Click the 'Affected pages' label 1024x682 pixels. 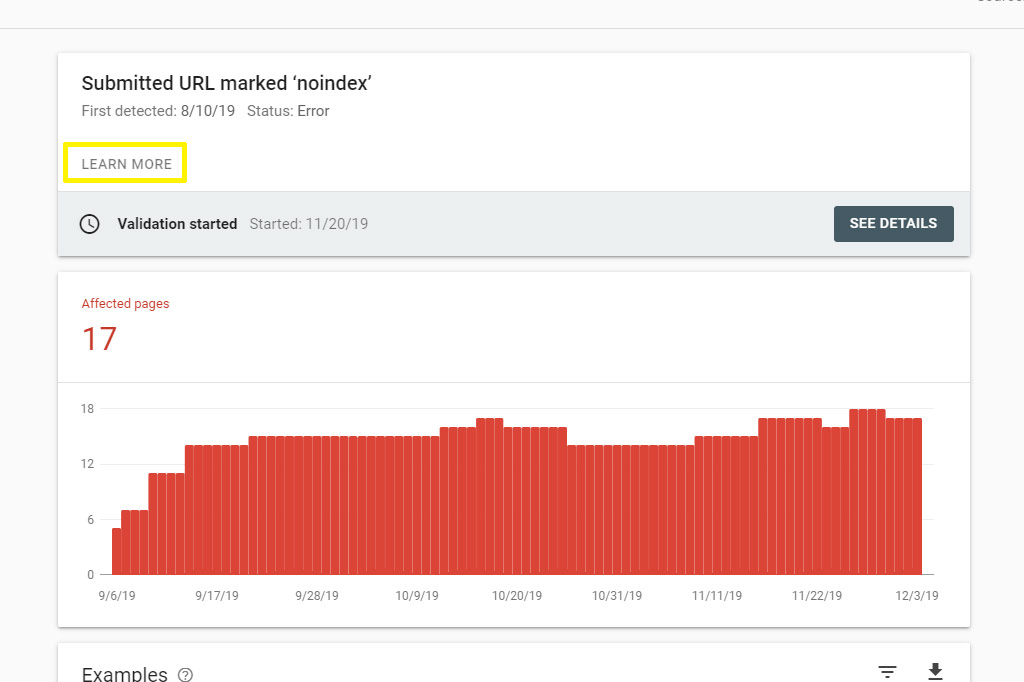[125, 304]
